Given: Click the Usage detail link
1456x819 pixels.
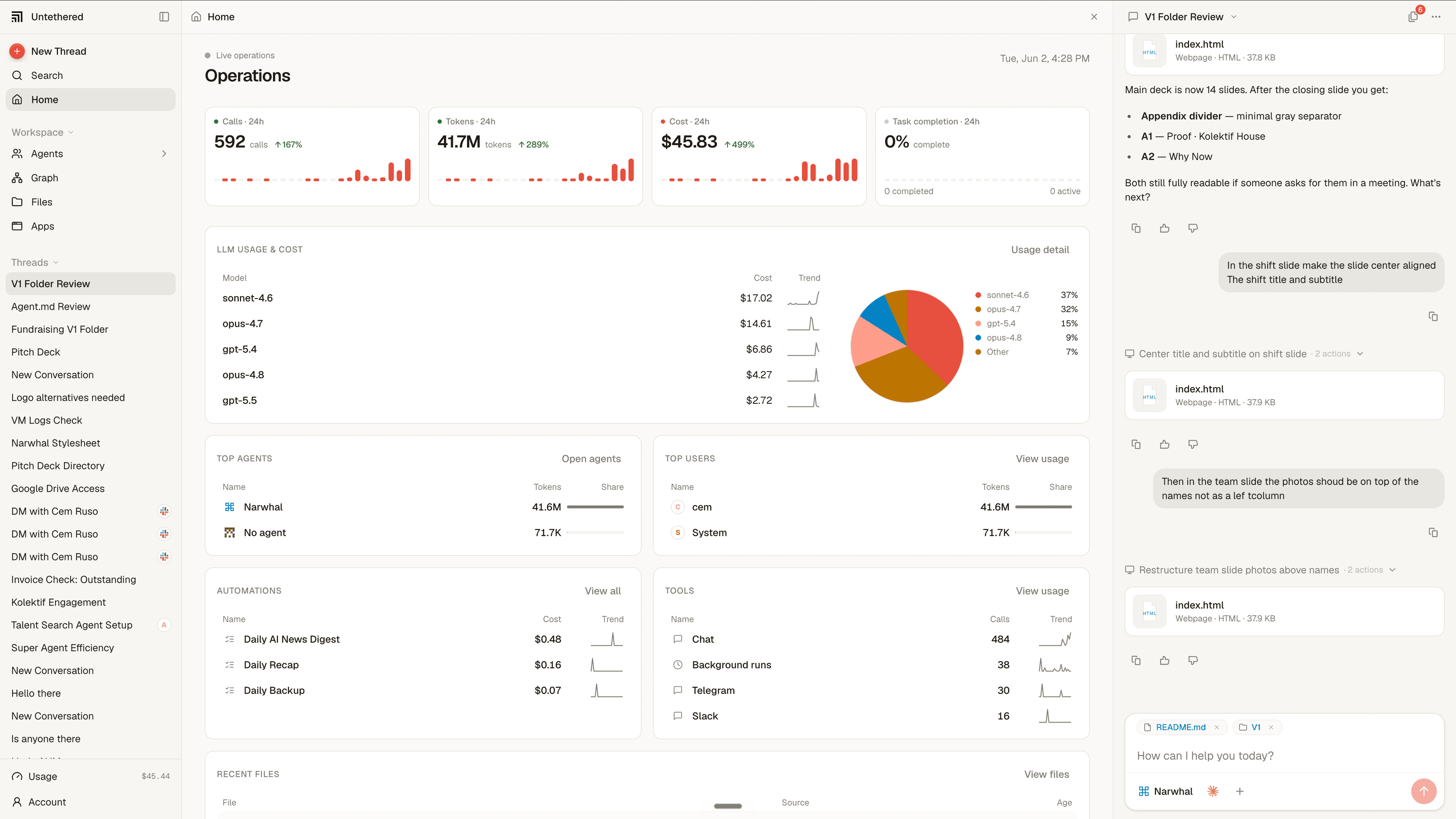Looking at the screenshot, I should 1039,250.
